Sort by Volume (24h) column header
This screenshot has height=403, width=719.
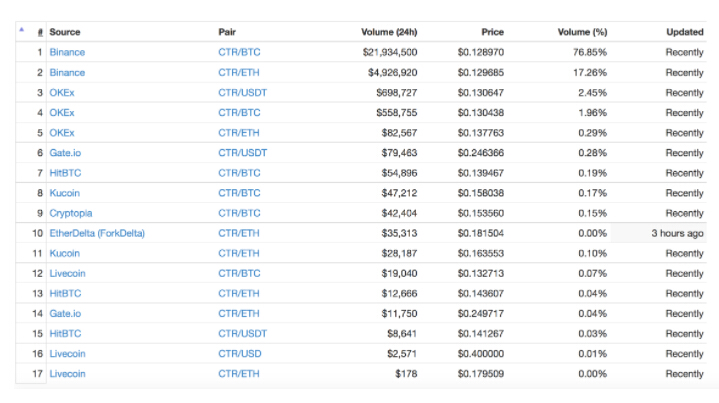click(x=389, y=32)
